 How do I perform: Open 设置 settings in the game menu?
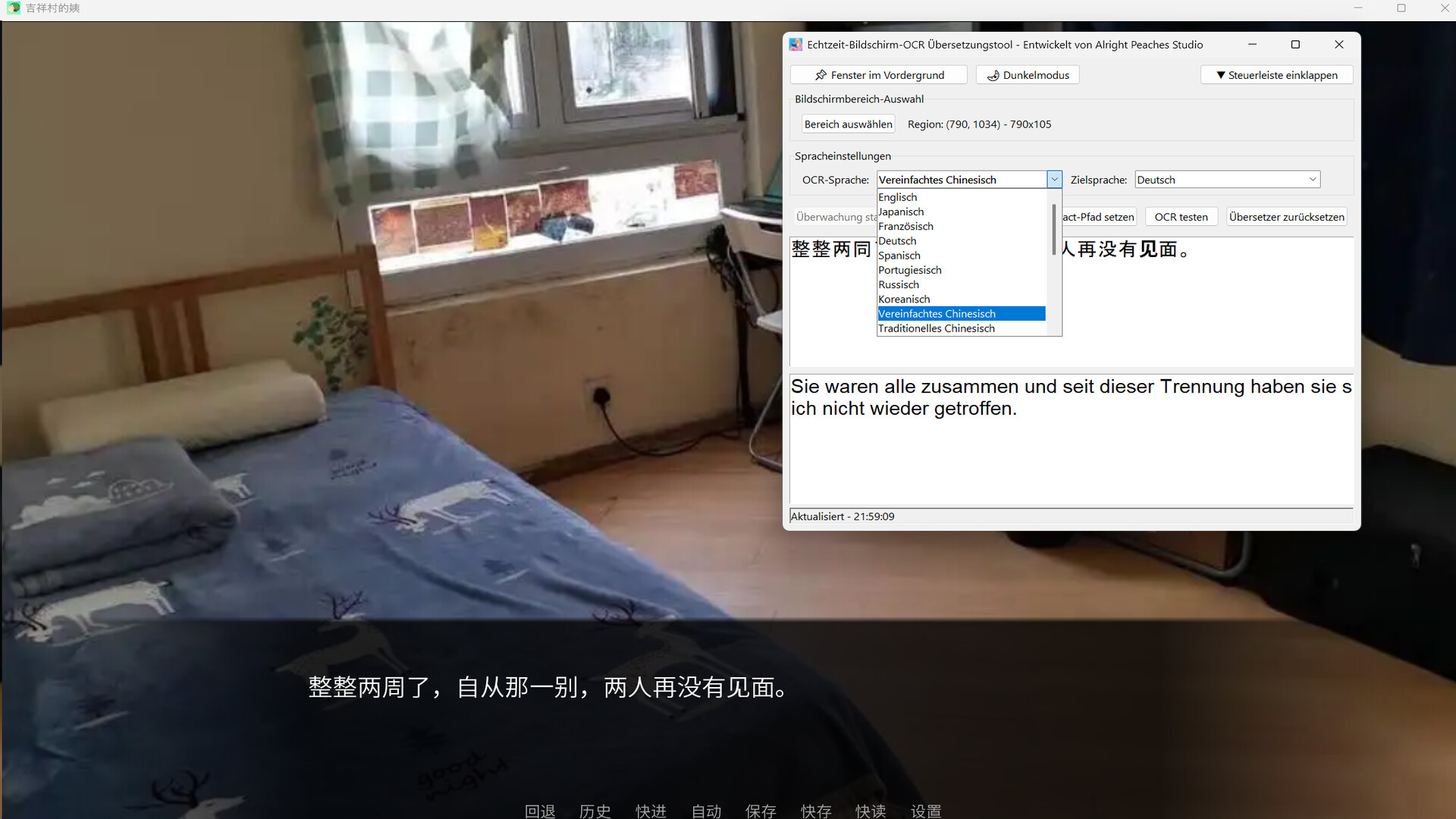tap(926, 811)
